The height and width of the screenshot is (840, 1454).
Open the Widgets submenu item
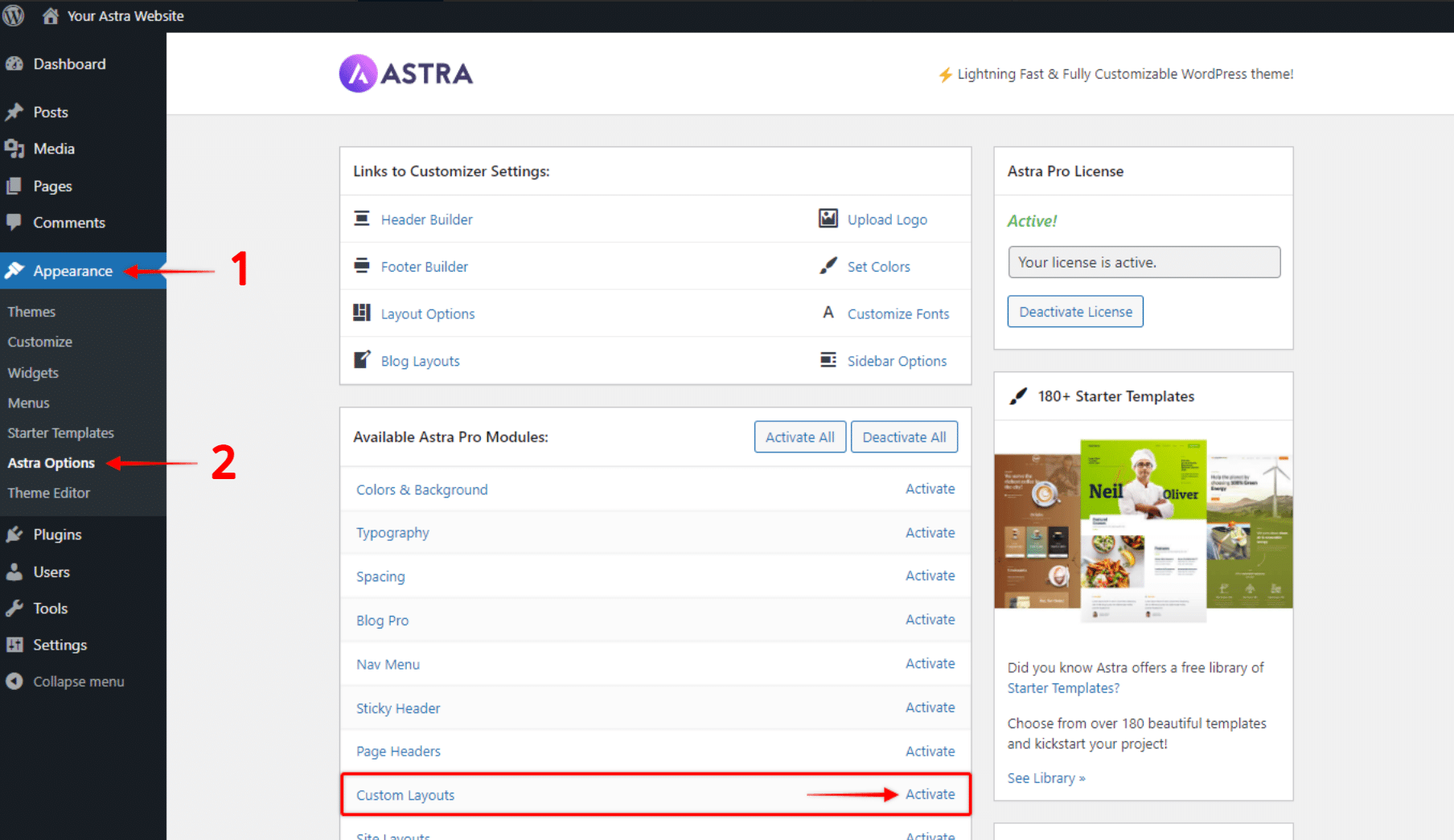click(33, 373)
